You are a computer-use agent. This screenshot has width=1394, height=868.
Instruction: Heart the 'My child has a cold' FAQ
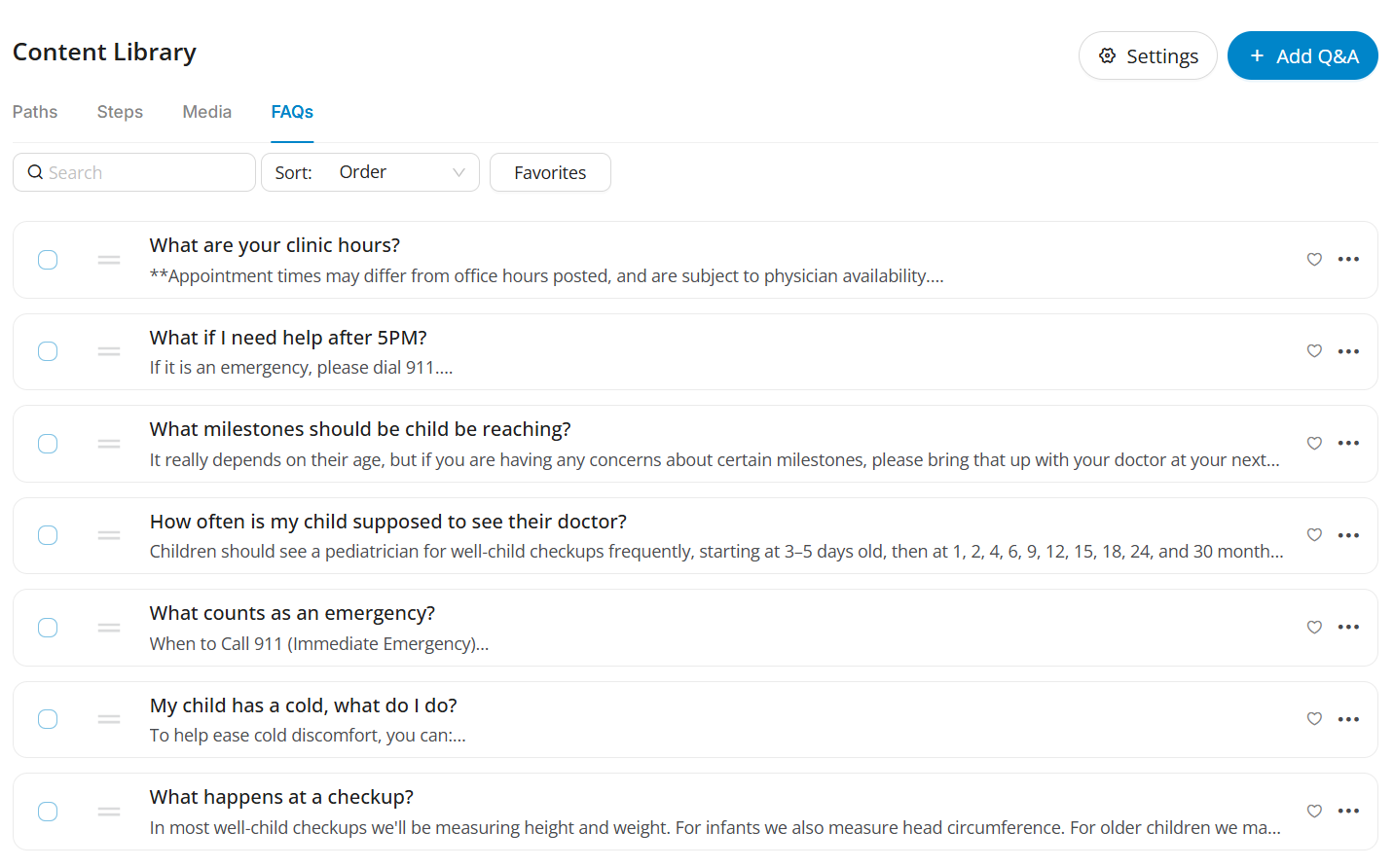(x=1314, y=719)
